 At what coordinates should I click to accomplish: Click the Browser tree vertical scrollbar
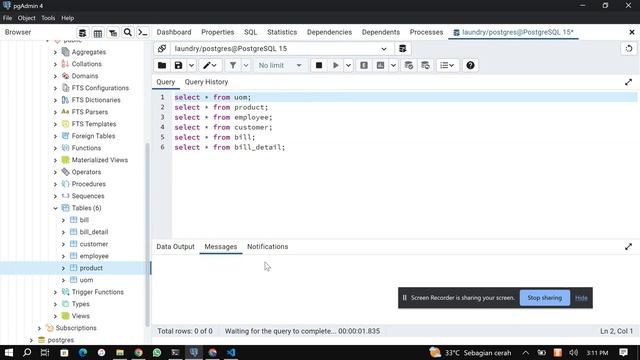147,235
